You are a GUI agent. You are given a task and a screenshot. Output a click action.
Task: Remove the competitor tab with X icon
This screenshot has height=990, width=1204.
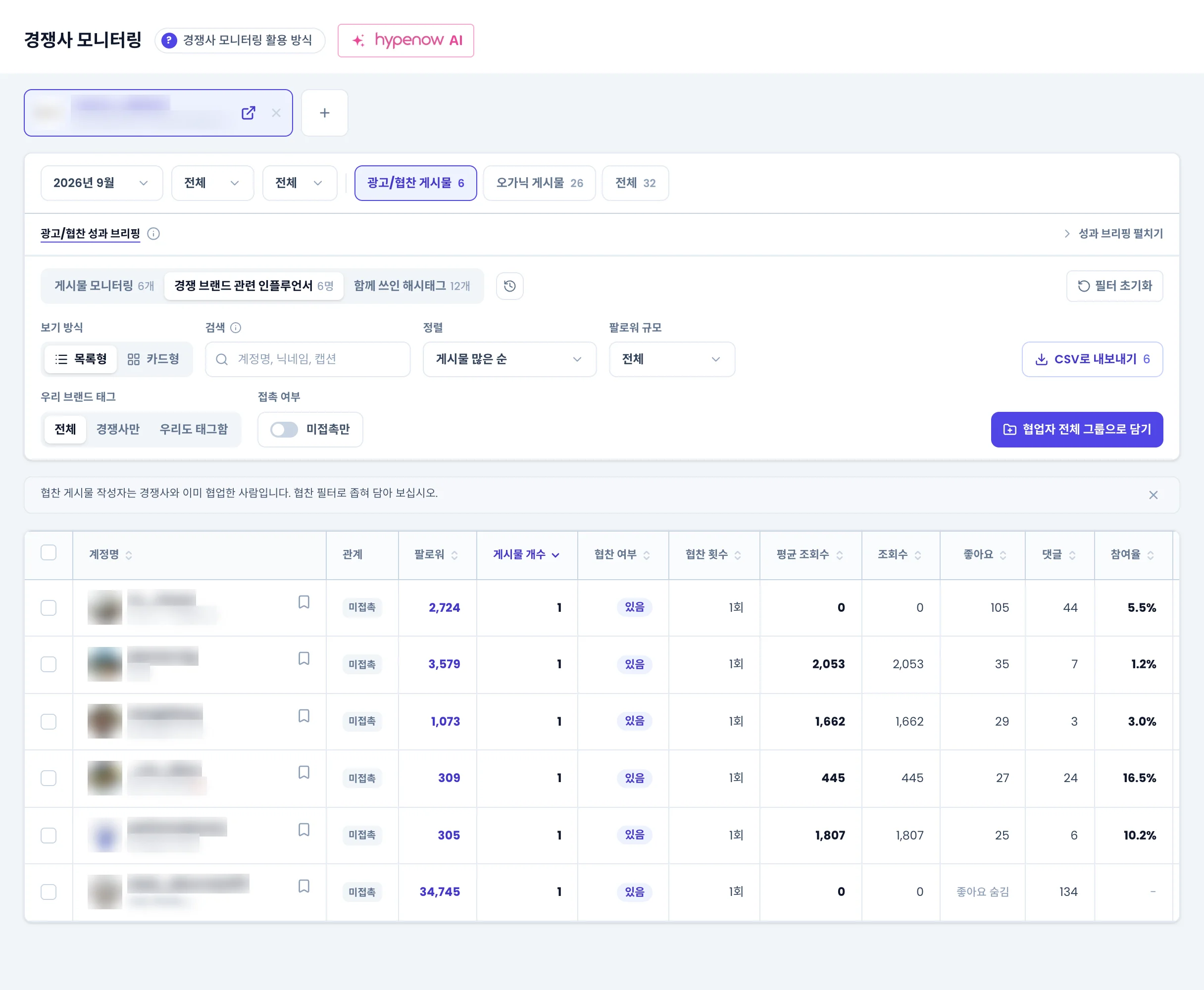click(x=276, y=113)
